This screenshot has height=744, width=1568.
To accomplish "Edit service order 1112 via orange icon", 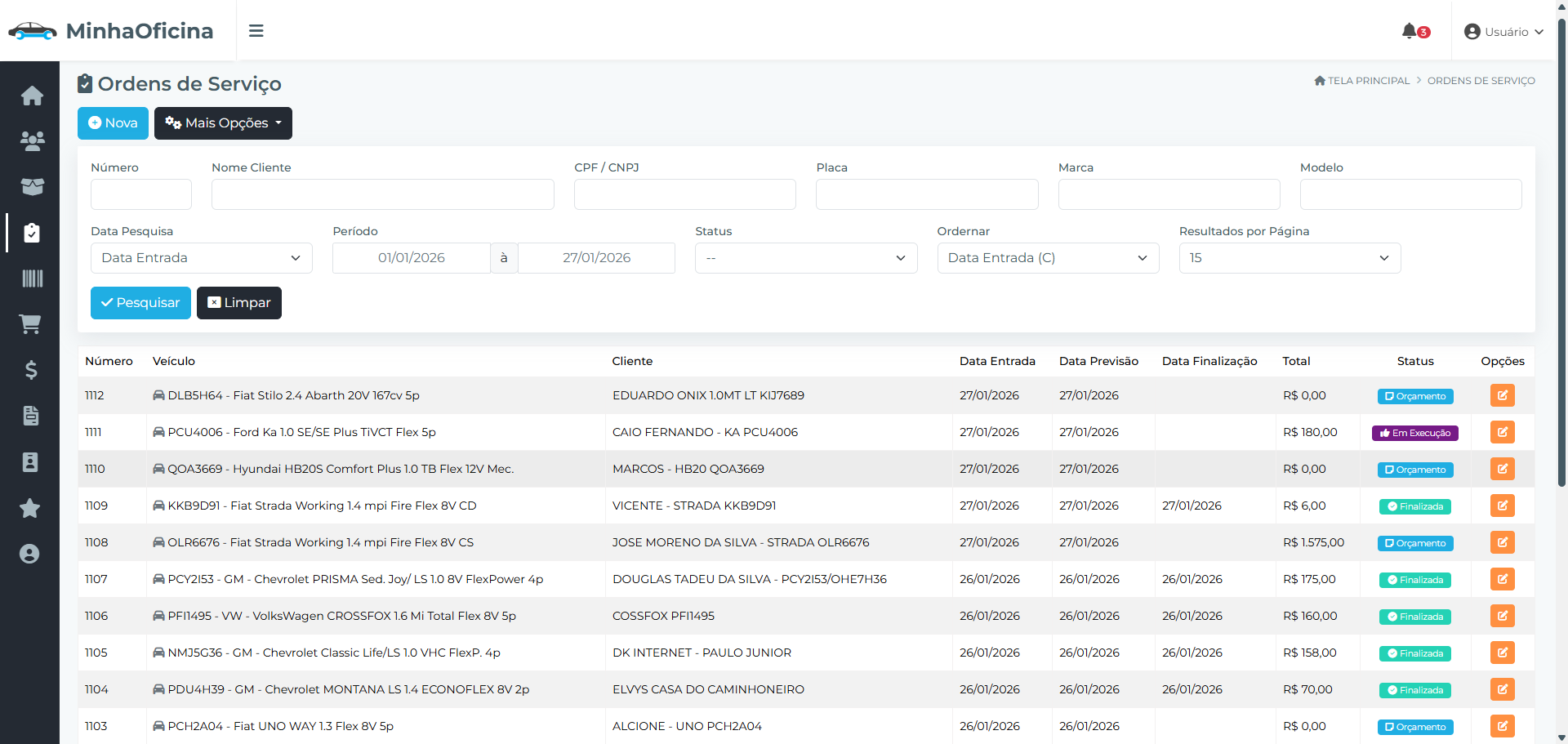I will click(x=1502, y=395).
